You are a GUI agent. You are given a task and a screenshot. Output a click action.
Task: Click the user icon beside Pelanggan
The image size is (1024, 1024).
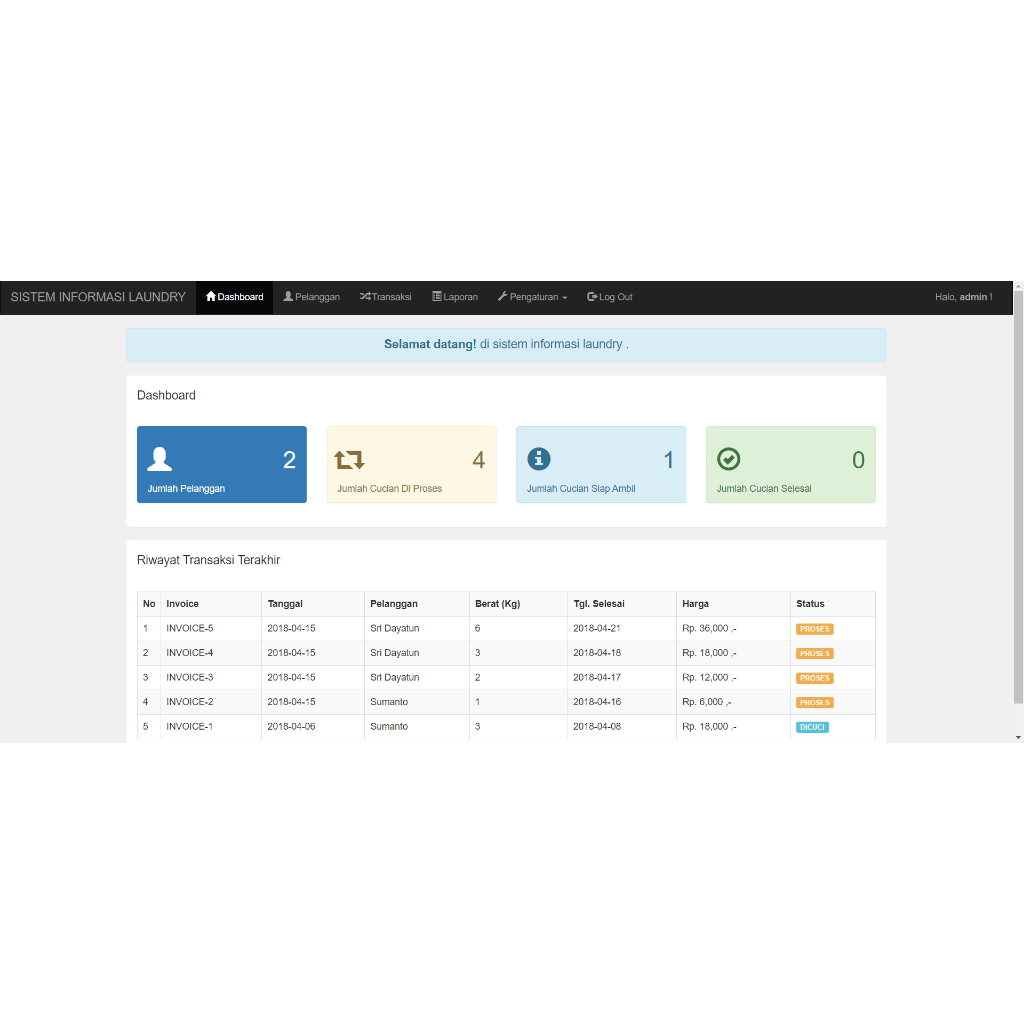pos(286,296)
